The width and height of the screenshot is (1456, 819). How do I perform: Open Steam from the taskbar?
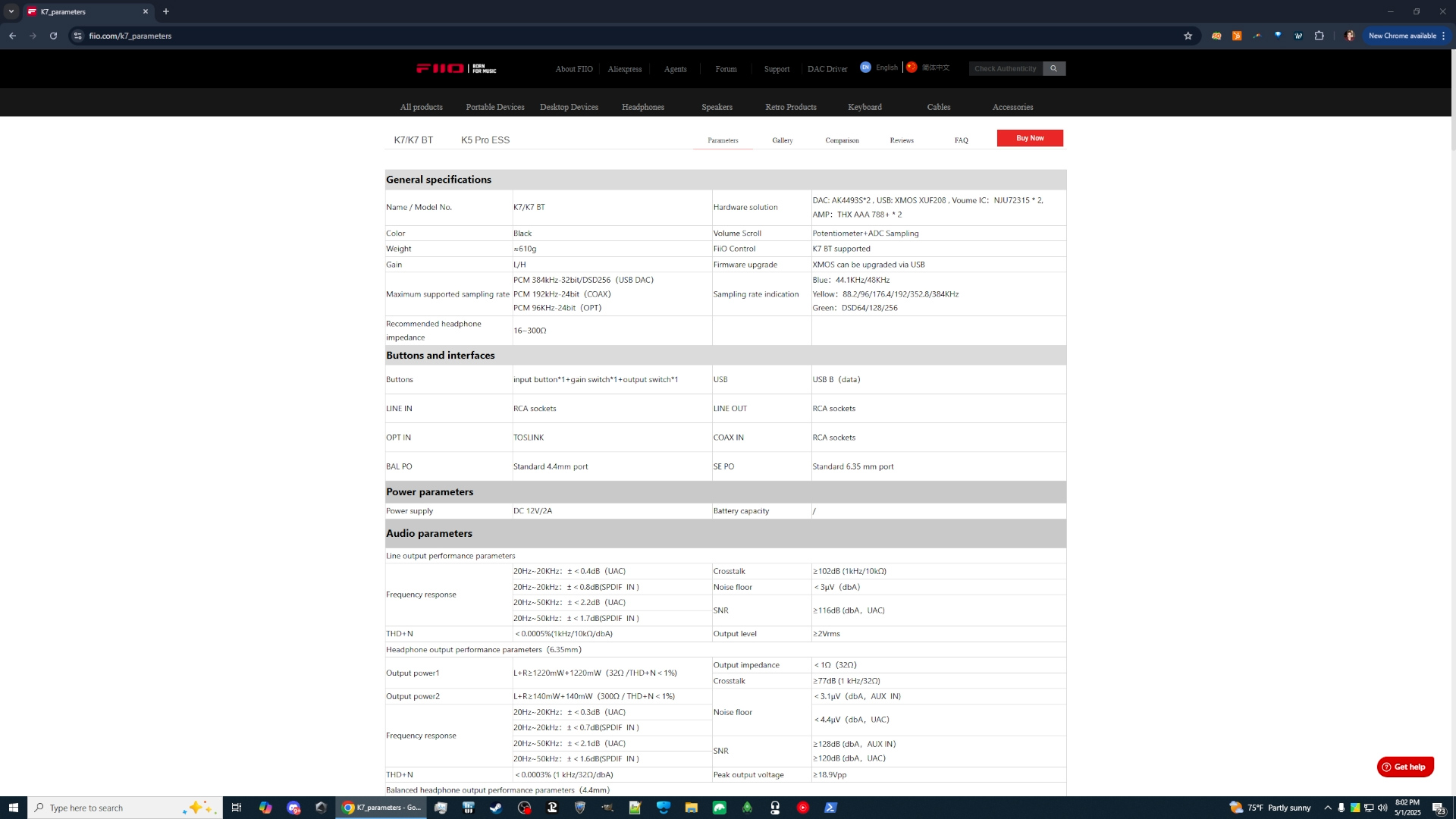pyautogui.click(x=496, y=808)
